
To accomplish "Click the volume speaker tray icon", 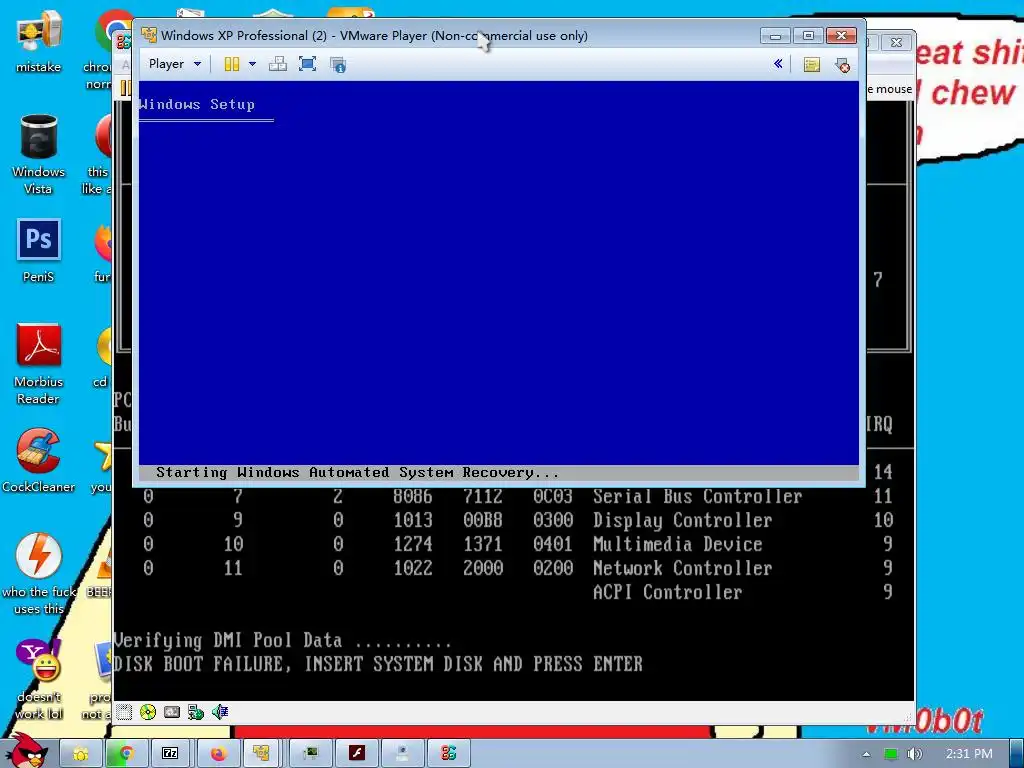I will pos(914,754).
